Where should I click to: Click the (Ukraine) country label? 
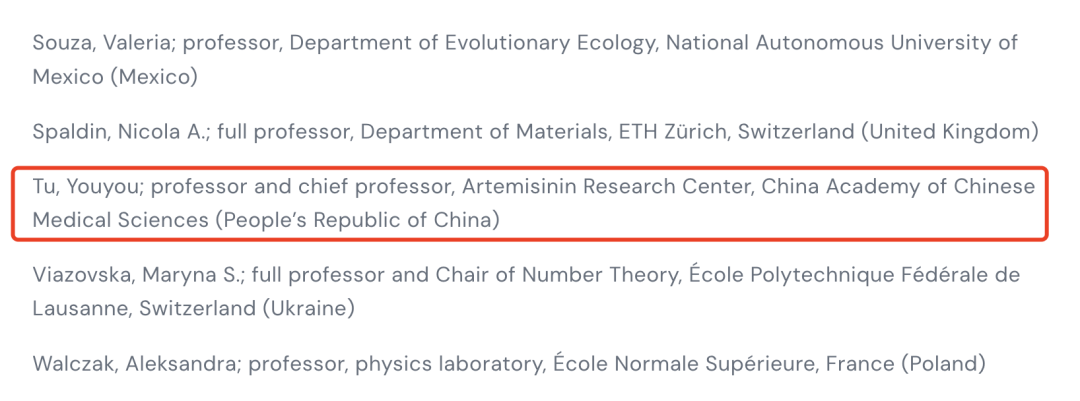309,308
